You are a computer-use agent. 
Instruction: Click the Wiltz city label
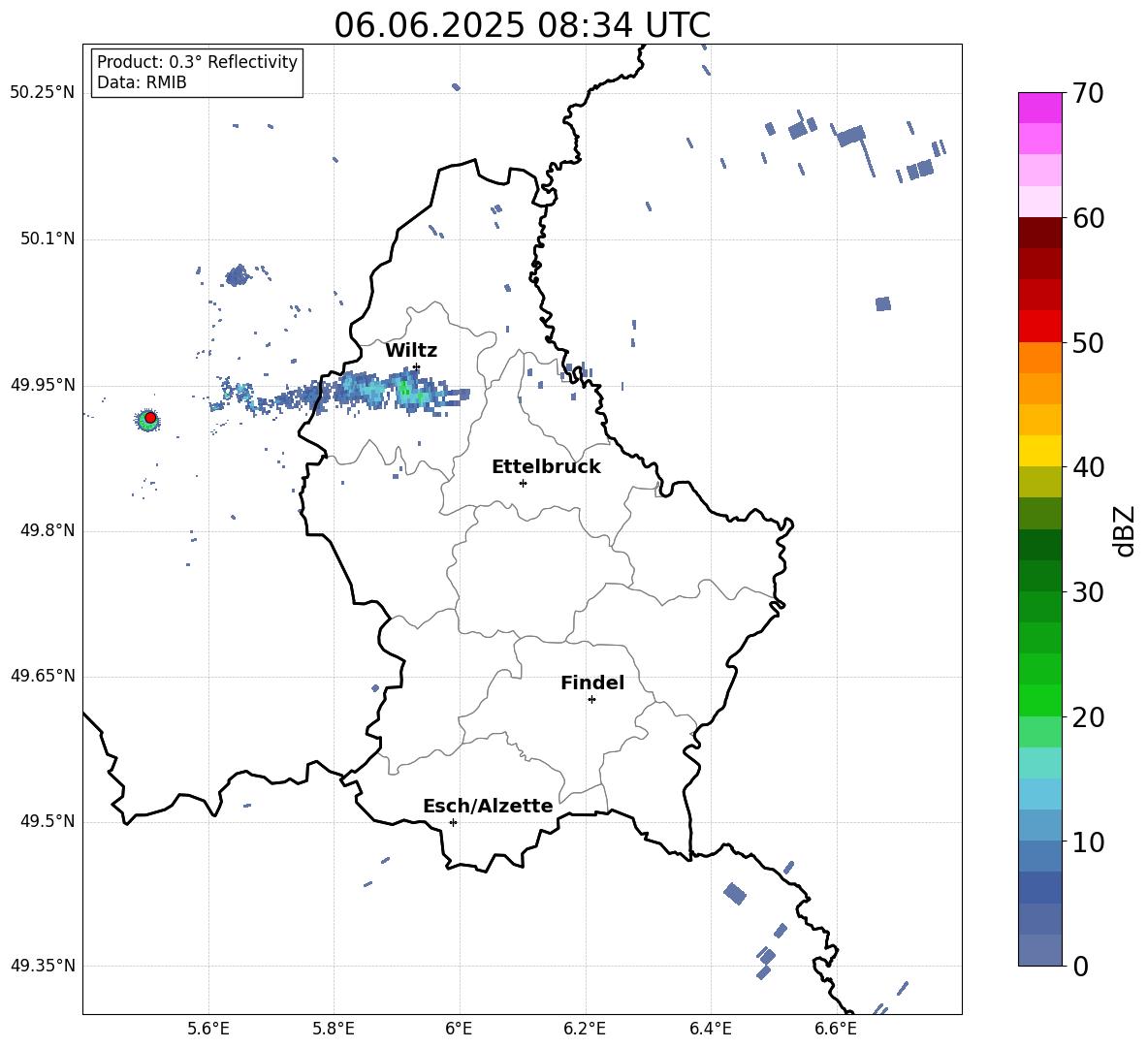411,351
